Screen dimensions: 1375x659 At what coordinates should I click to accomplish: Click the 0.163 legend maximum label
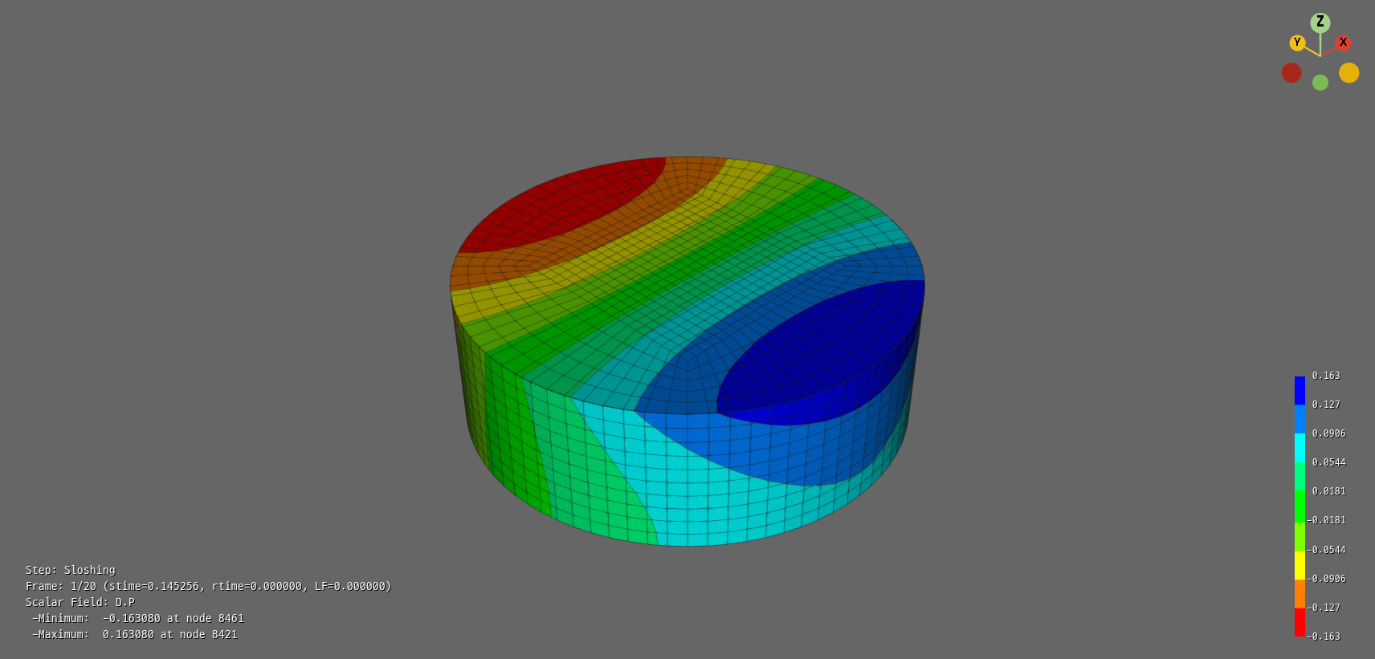(1326, 376)
